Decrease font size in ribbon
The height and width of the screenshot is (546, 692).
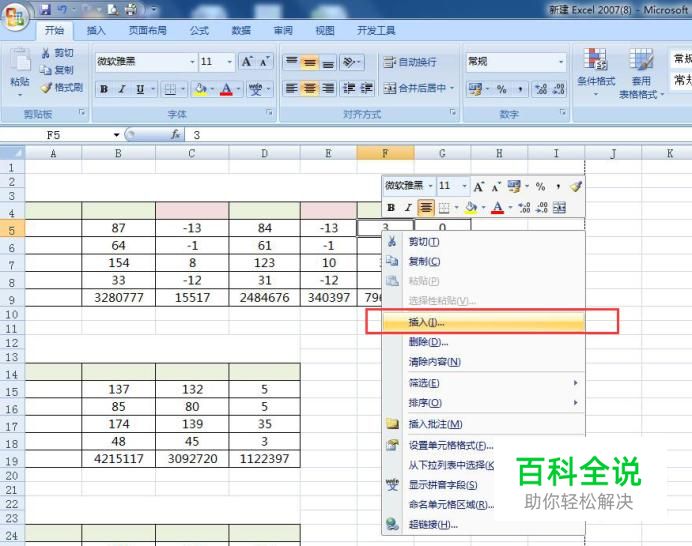264,62
